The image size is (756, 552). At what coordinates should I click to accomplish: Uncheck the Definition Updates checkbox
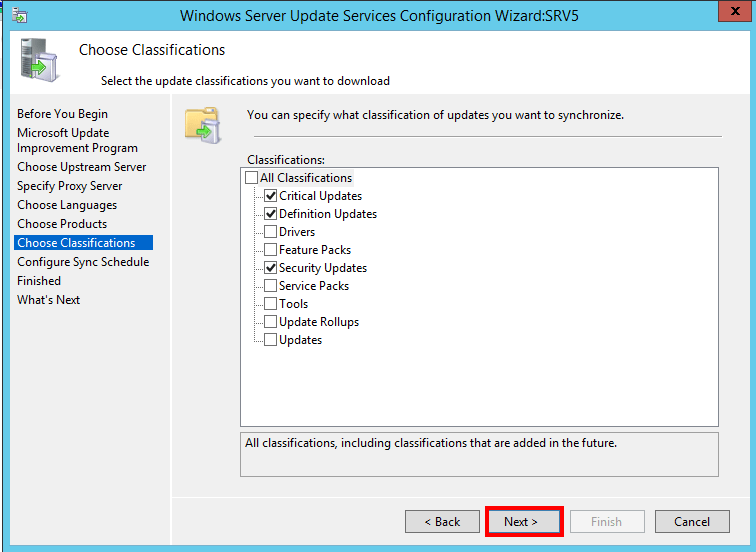tap(270, 214)
